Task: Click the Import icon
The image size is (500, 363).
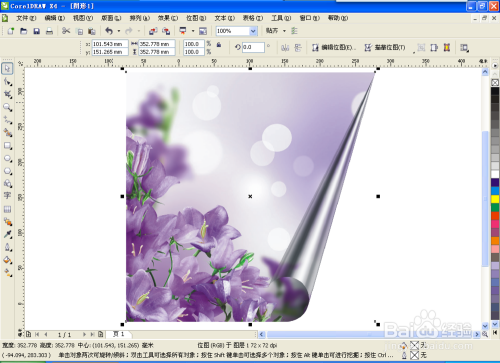Action: click(153, 31)
